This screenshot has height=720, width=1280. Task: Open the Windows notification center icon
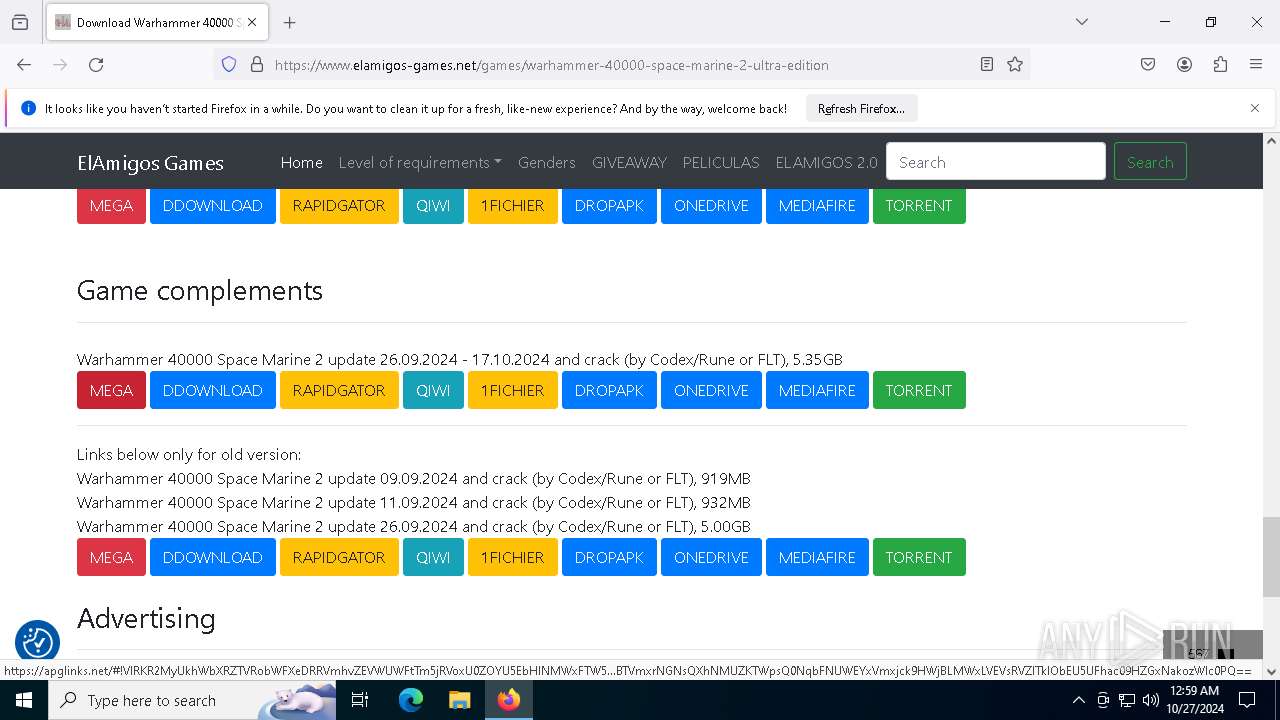[1247, 700]
